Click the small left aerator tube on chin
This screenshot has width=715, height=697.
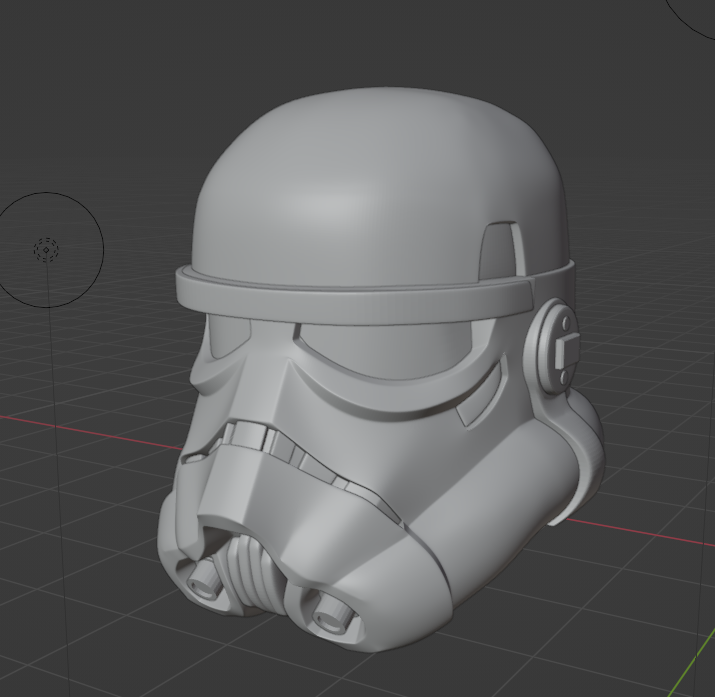coord(204,580)
